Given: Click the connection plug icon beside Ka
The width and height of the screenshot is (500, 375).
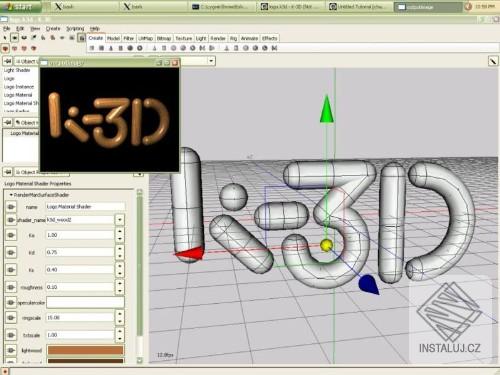Looking at the screenshot, I should (11, 235).
